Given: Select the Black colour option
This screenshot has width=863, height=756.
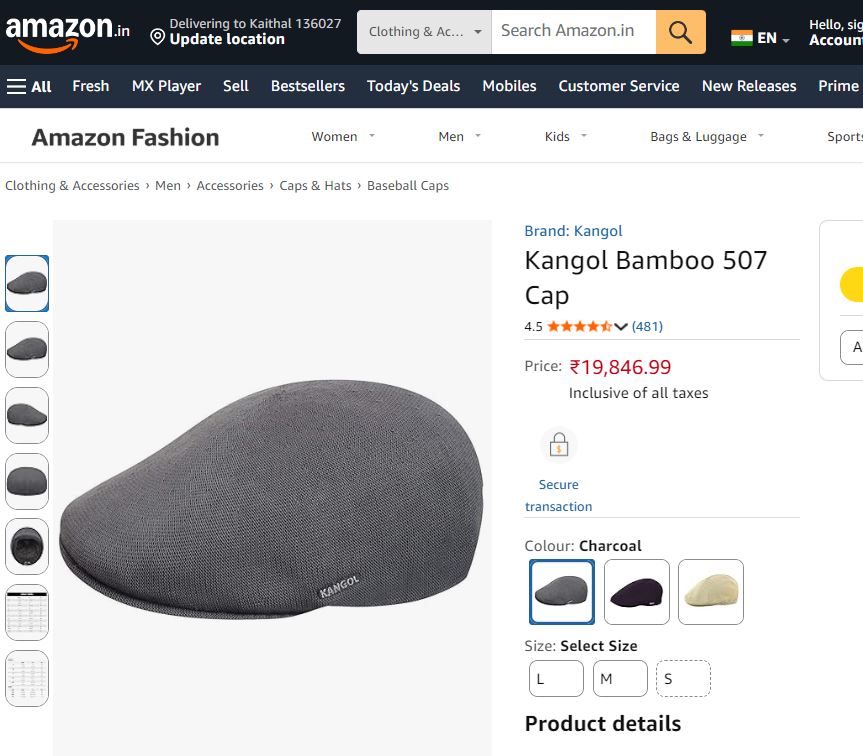Looking at the screenshot, I should coord(636,592).
